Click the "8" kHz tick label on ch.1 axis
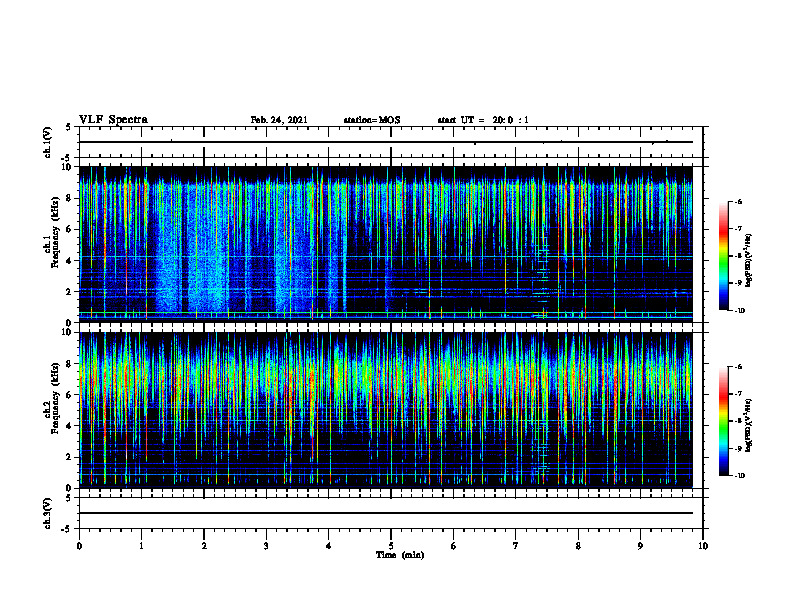The image size is (792, 612). (70, 198)
